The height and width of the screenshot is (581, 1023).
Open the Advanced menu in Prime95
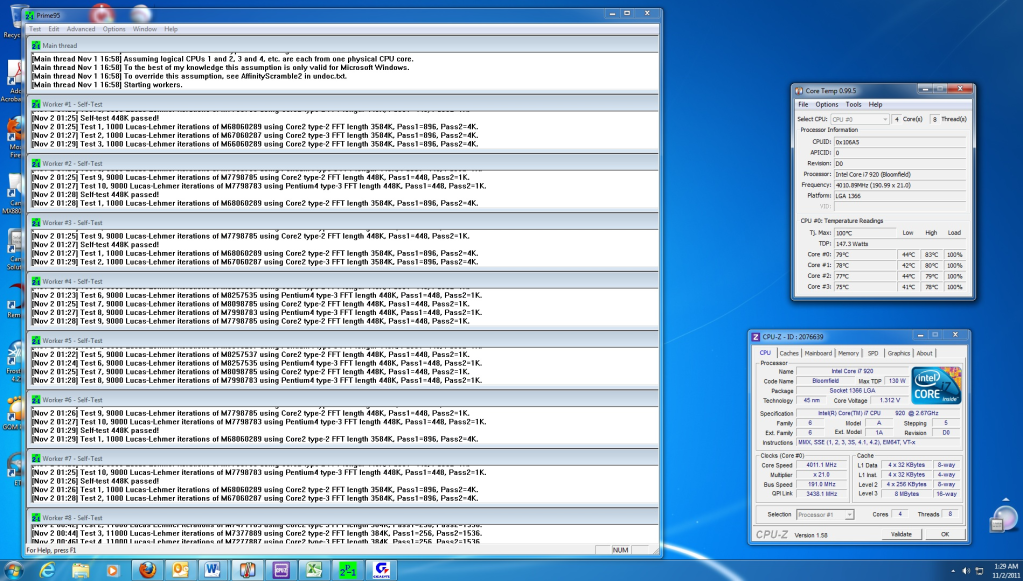(81, 29)
